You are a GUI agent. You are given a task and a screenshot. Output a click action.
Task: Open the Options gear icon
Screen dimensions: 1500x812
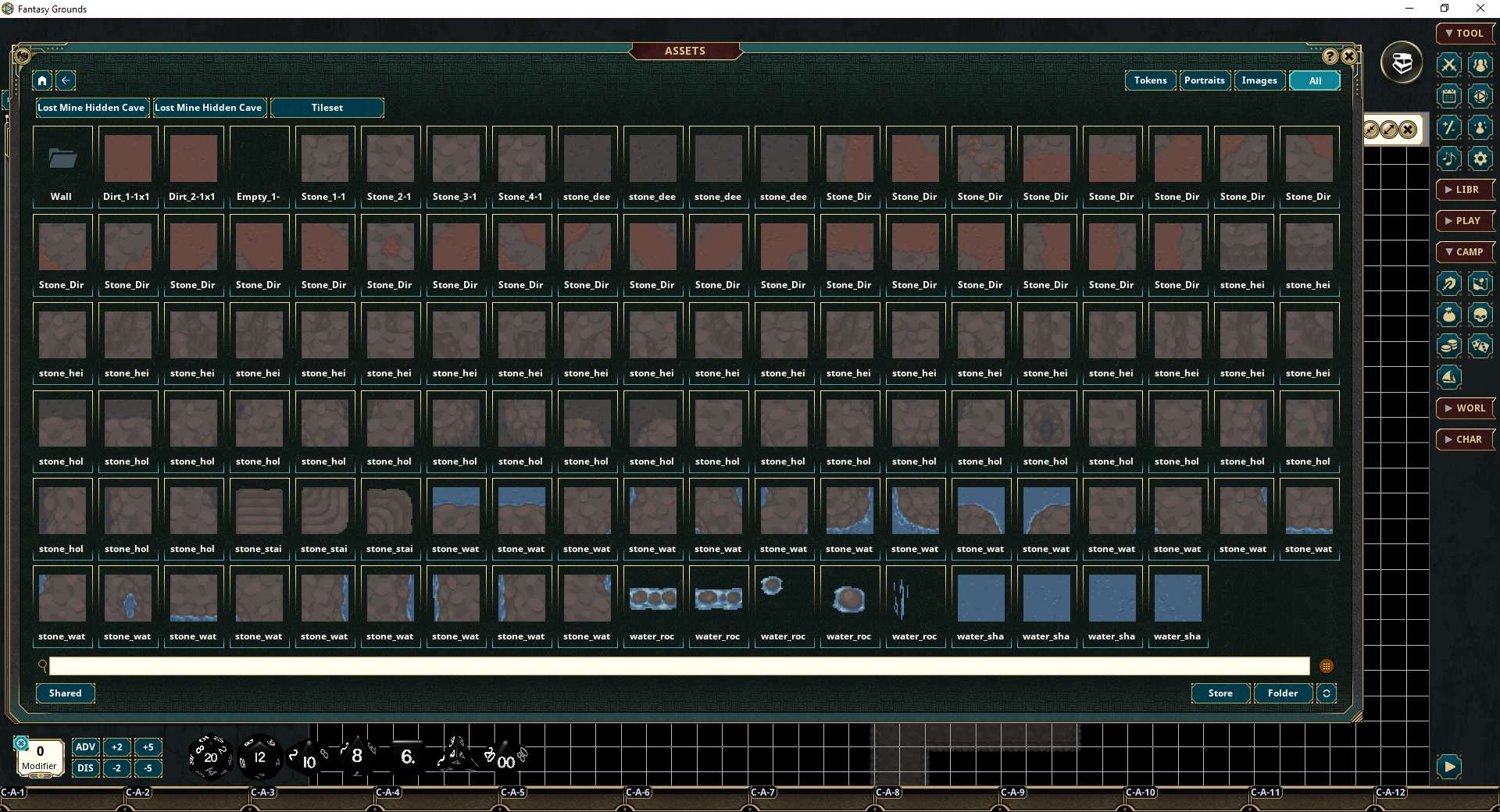(1480, 158)
